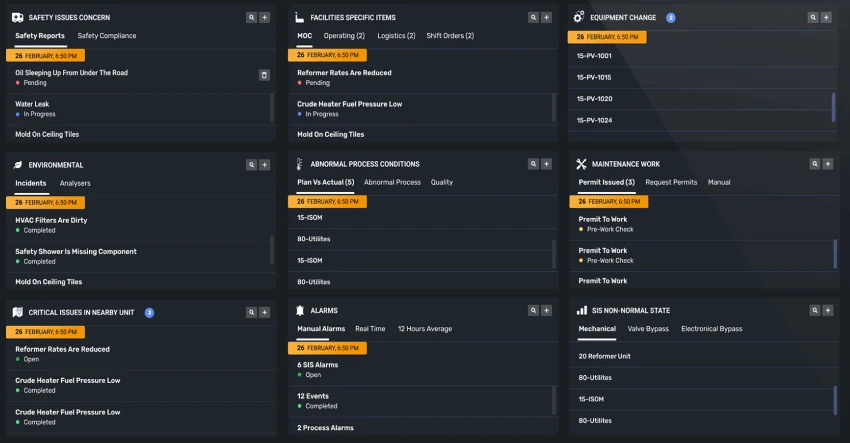Search Critical Issues In Nearby Unit

[x=252, y=312]
